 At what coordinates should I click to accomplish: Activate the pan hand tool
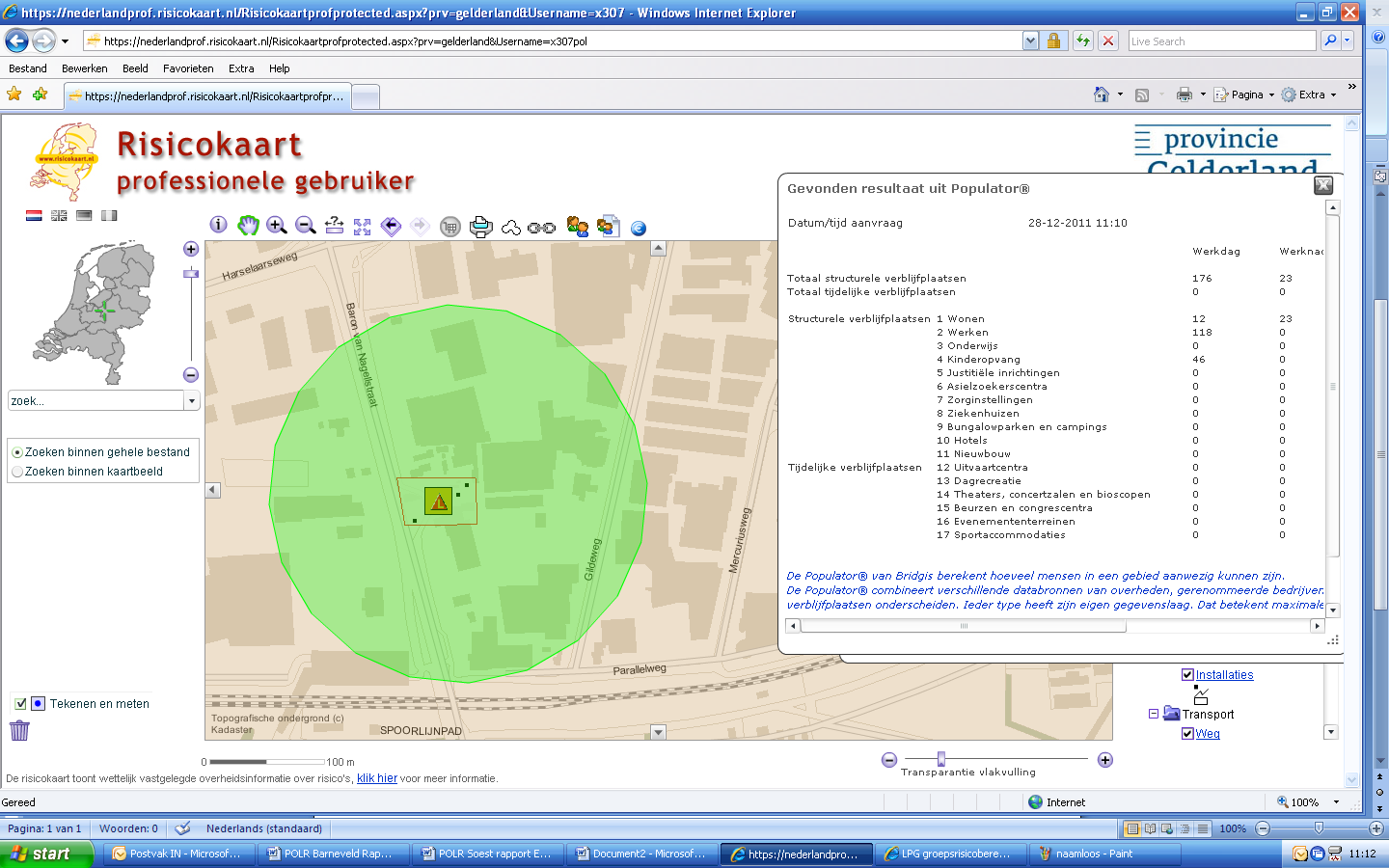(x=249, y=225)
